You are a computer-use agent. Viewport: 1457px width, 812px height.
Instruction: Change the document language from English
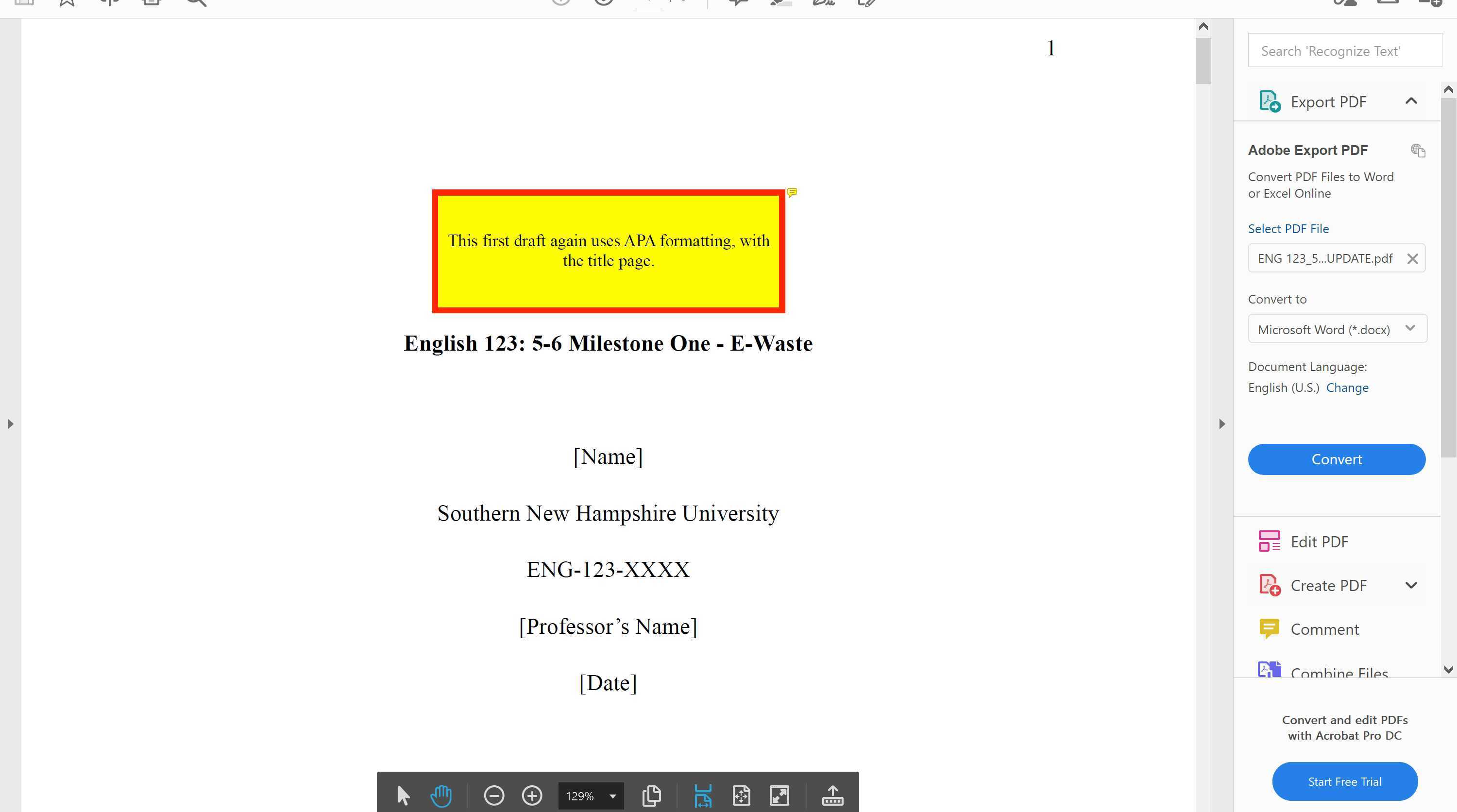tap(1348, 388)
